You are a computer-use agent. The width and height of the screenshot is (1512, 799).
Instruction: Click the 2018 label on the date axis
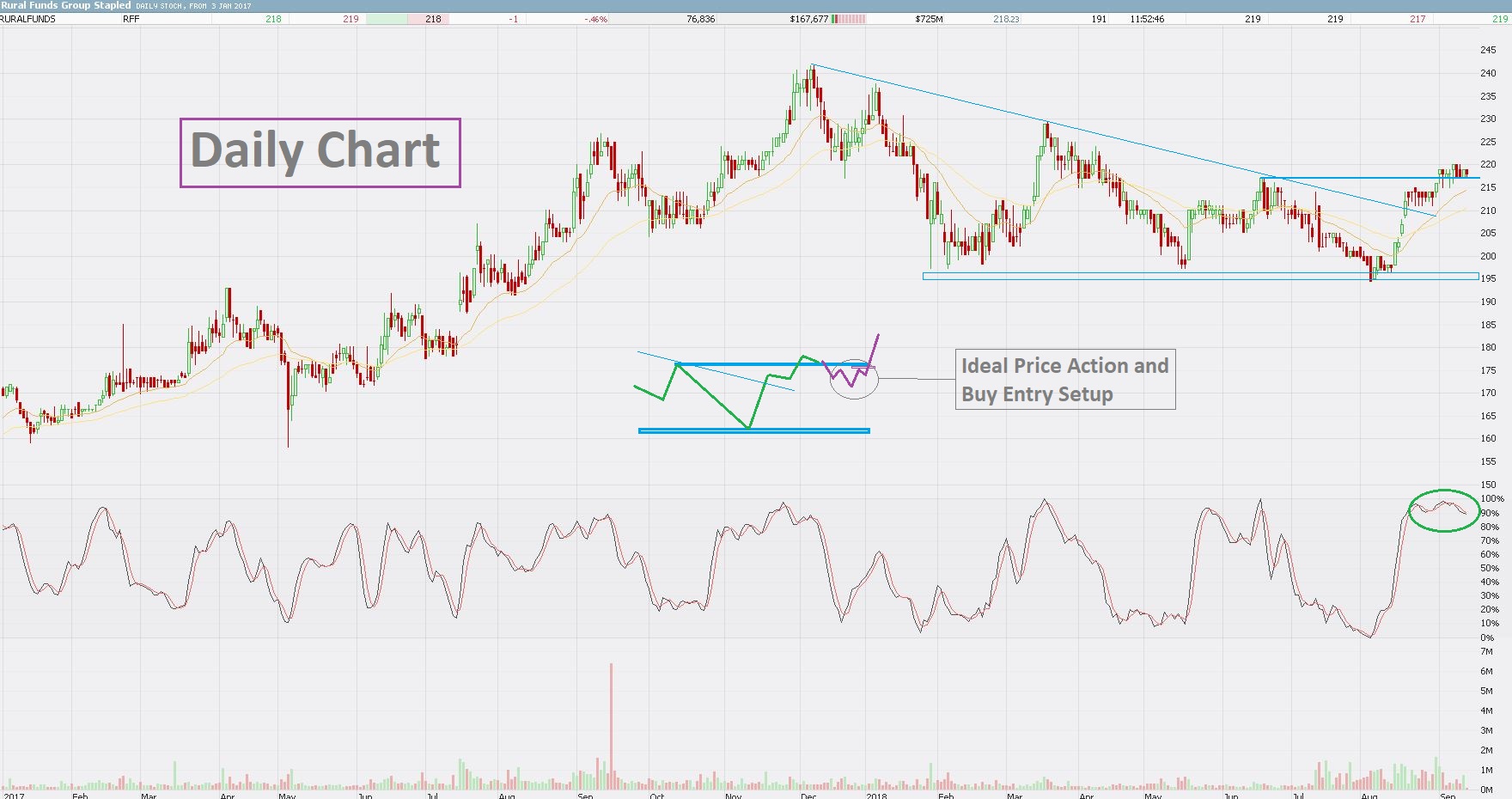click(x=876, y=796)
